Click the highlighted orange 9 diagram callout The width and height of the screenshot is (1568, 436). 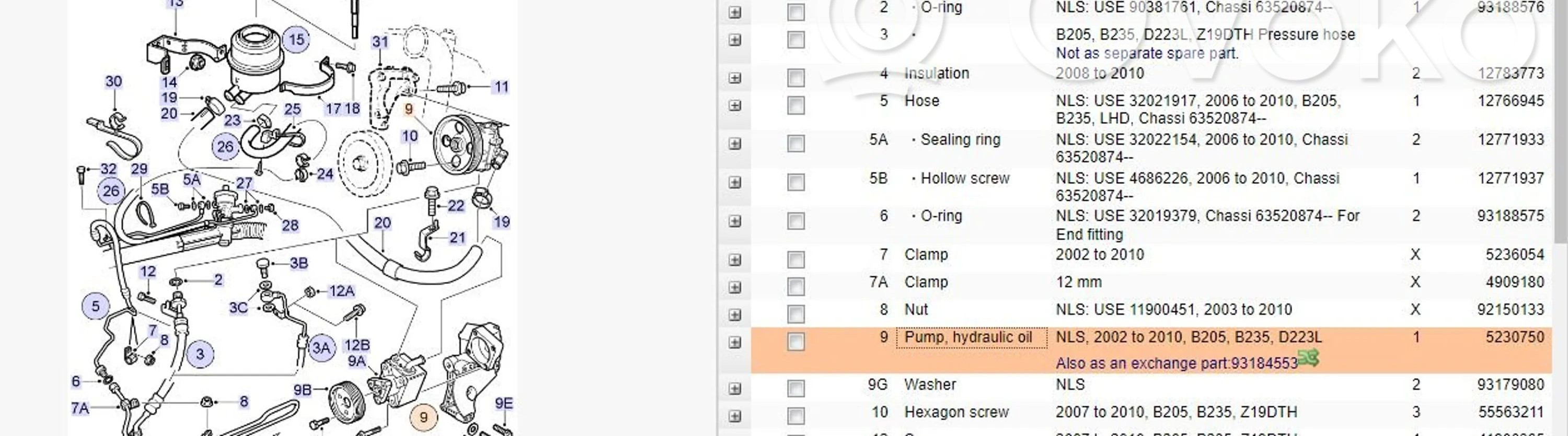click(x=424, y=417)
